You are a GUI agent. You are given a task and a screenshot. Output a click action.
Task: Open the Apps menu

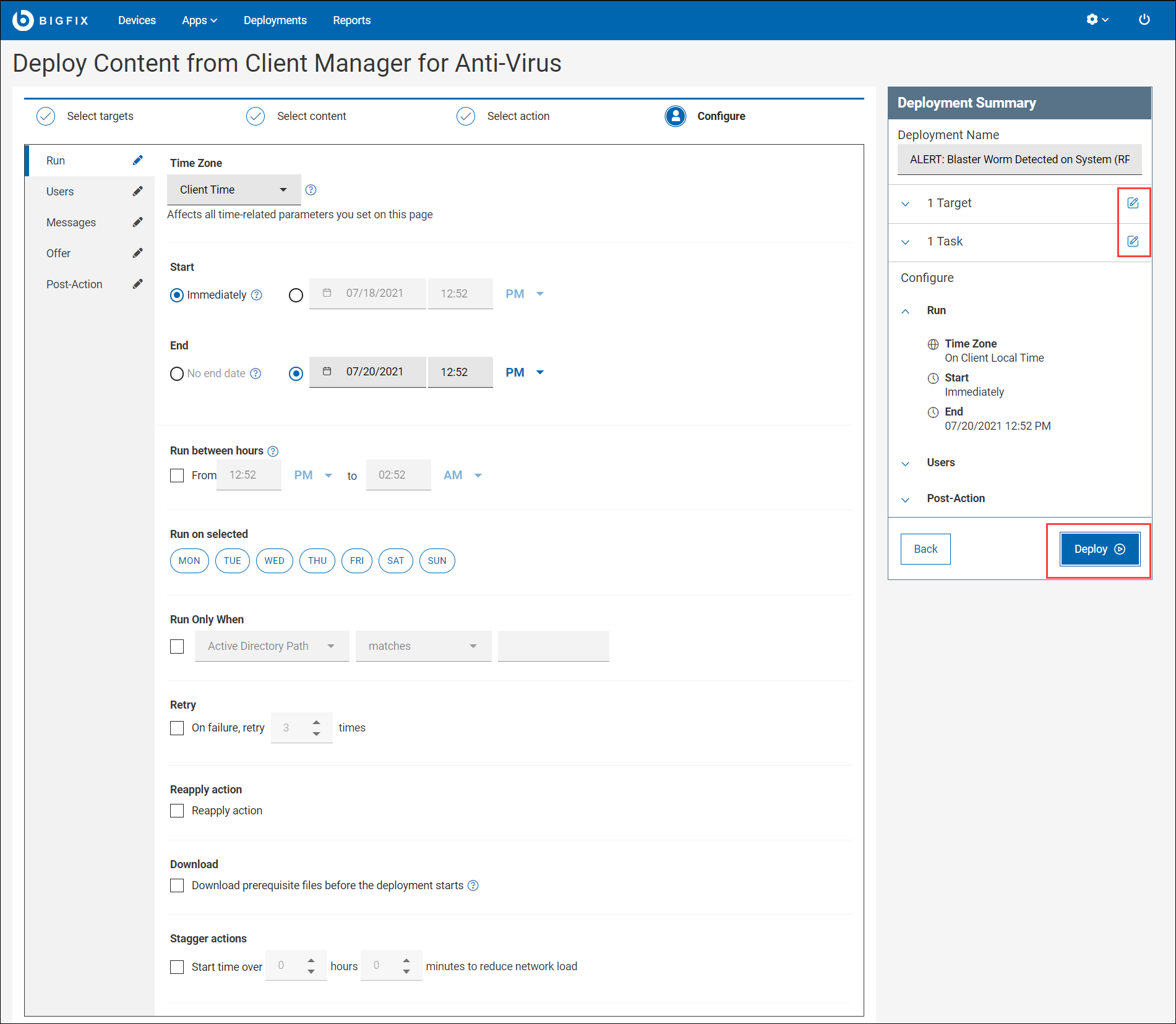(x=199, y=20)
